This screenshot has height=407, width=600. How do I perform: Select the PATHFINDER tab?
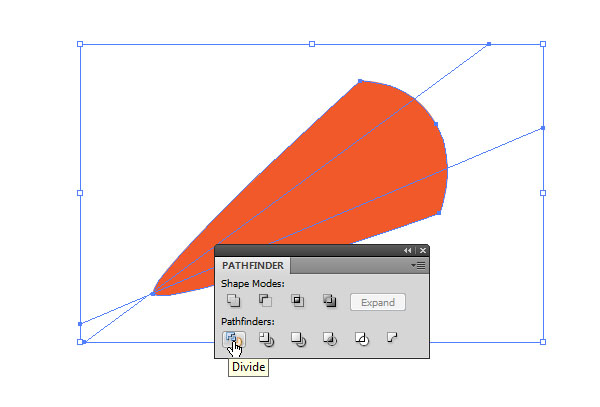pos(253,265)
